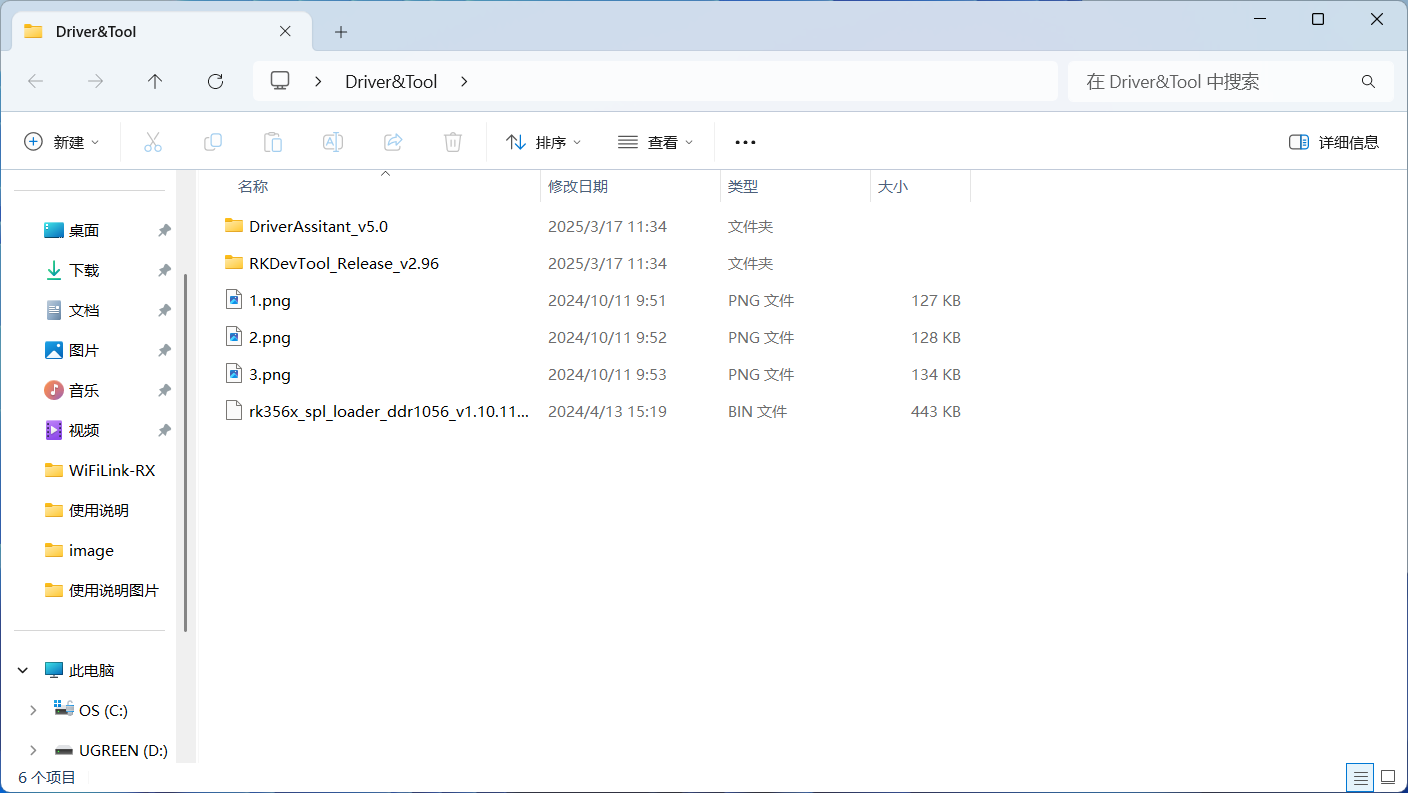1408x793 pixels.
Task: Toggle the details pane (详细信息)
Action: [1334, 142]
